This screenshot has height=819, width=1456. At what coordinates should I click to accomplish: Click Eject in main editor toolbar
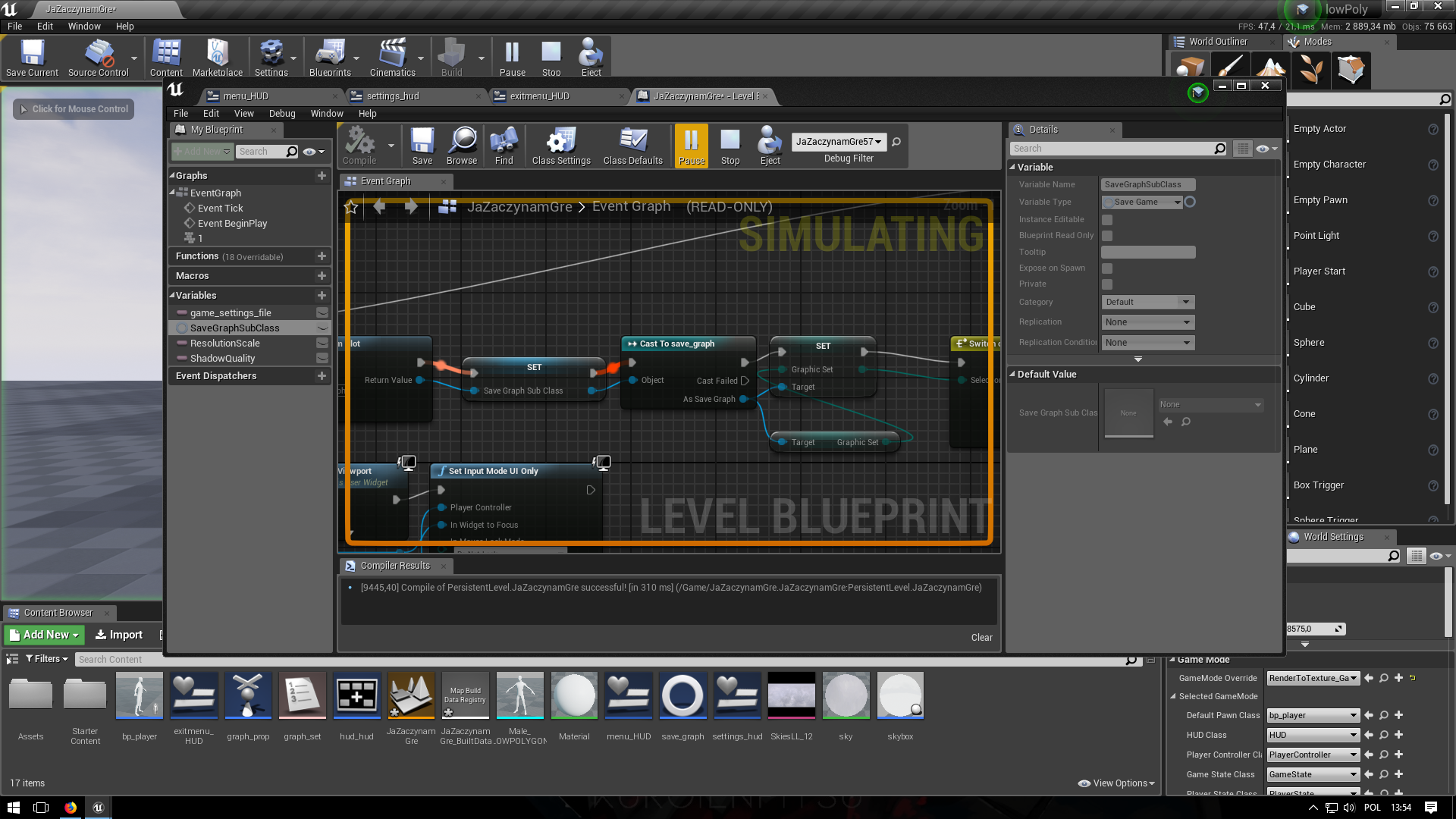591,58
